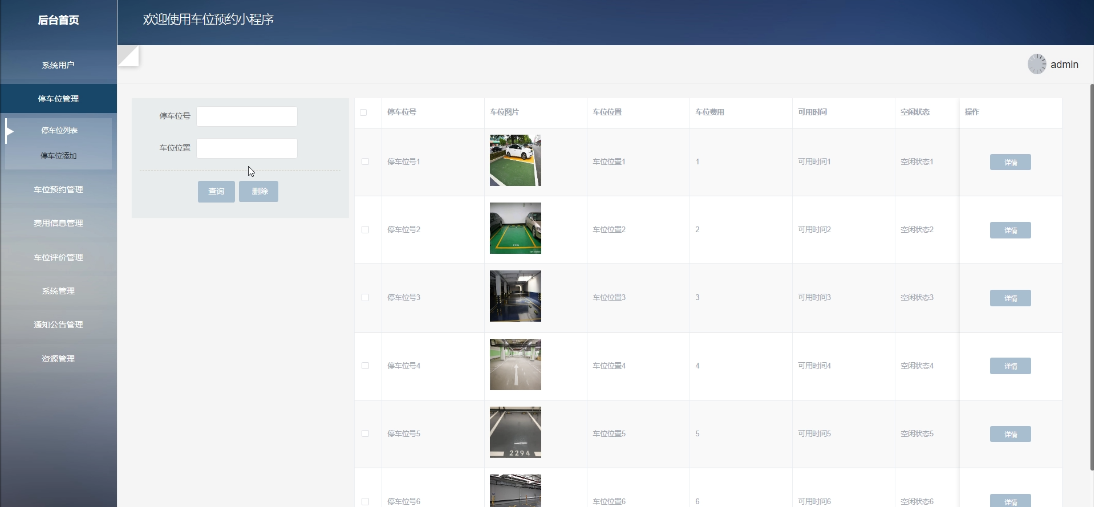Click the cell 可用时间5
Viewport: 1094px width, 507px height.
815,434
